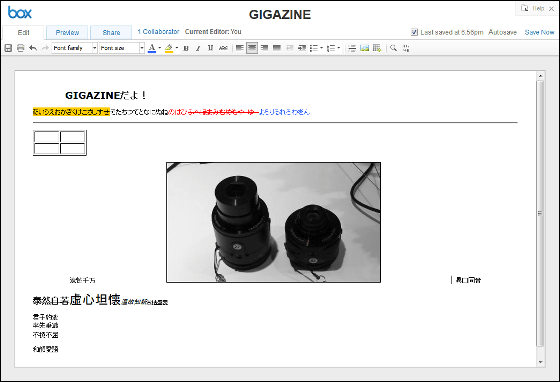Toggle the Autosave checkbox

pyautogui.click(x=414, y=32)
